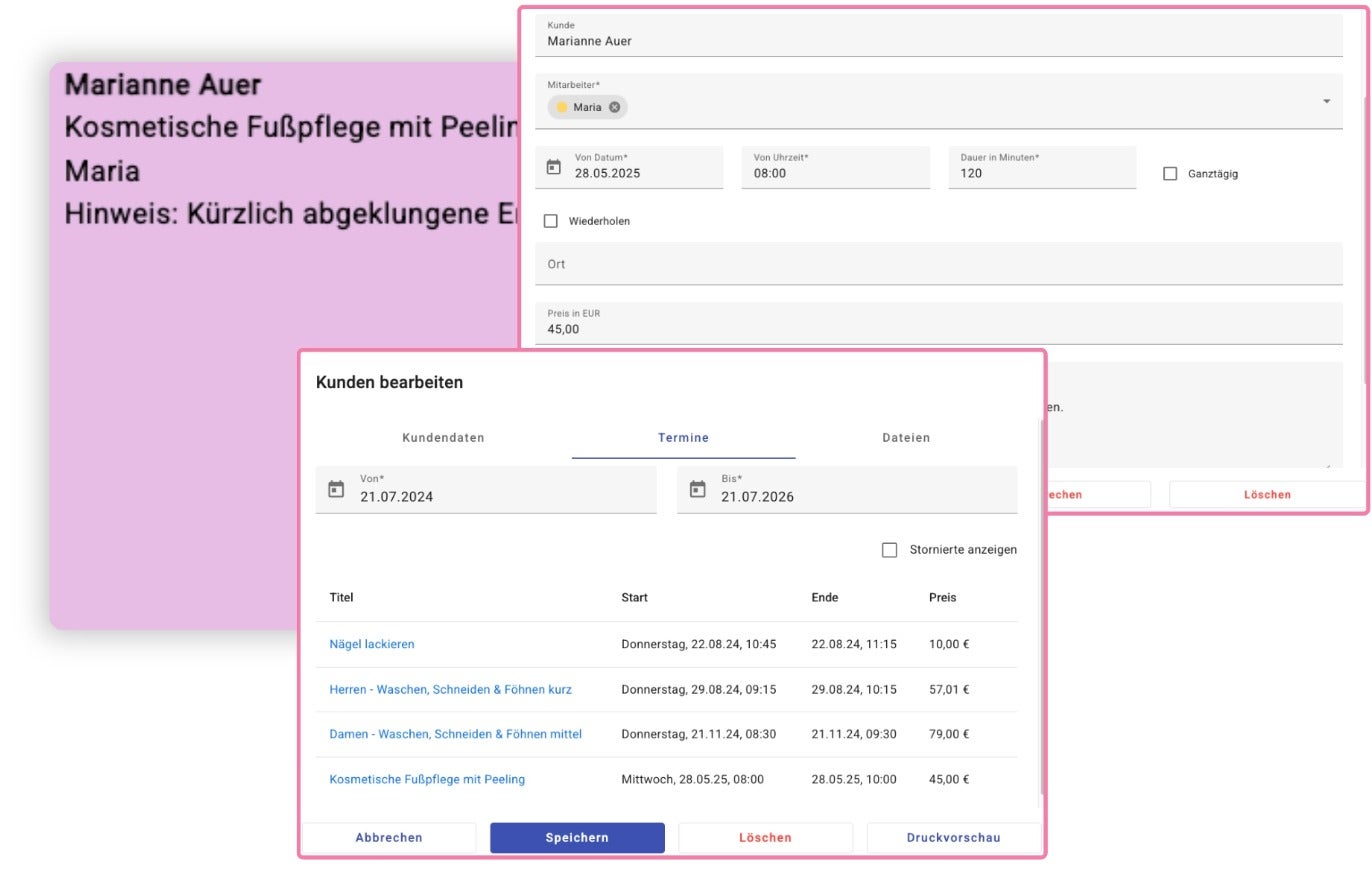Viewport: 1372px width, 880px height.
Task: Select the Termine tab
Action: pos(683,438)
